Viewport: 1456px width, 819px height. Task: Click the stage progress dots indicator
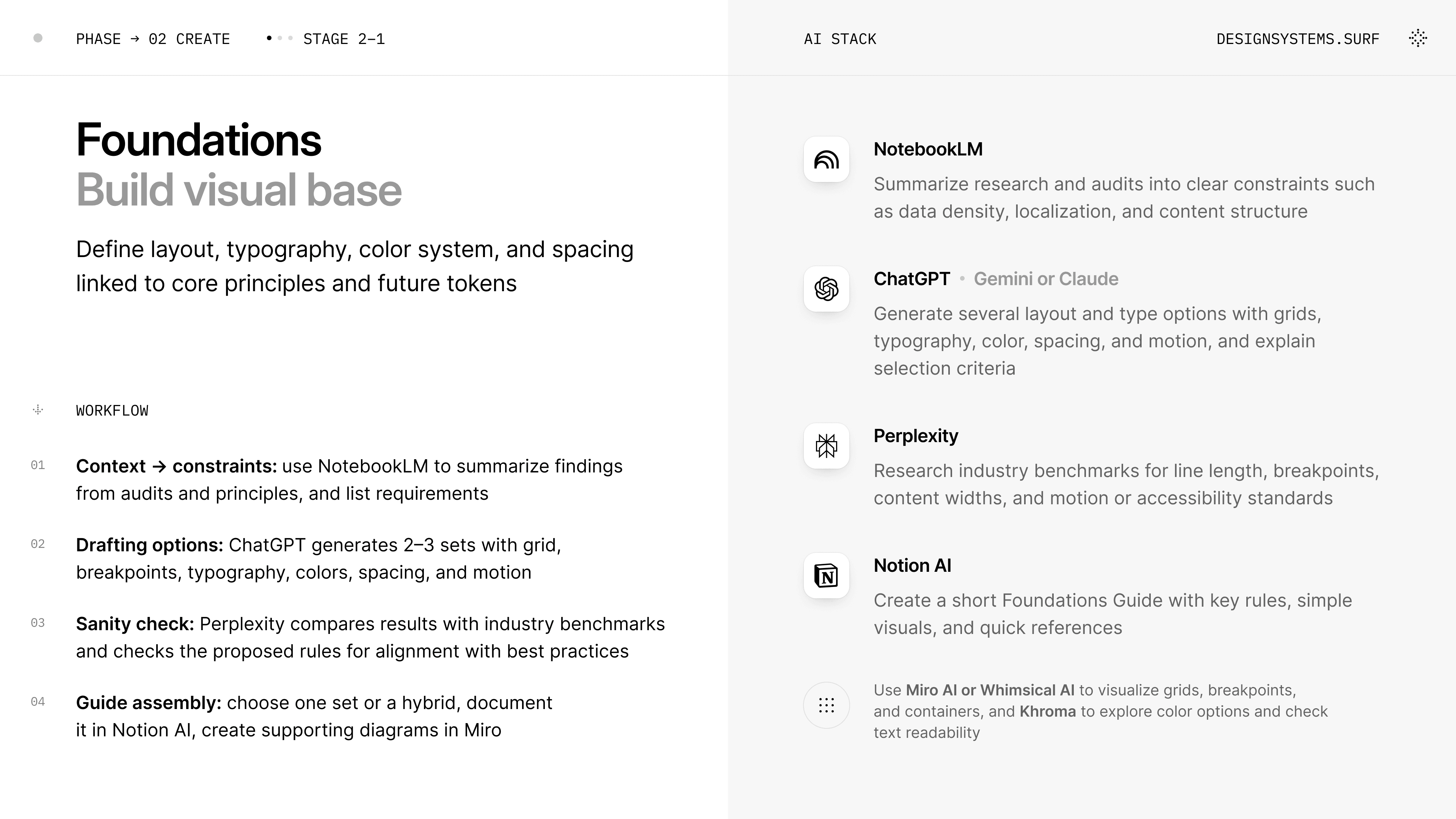pyautogui.click(x=280, y=38)
